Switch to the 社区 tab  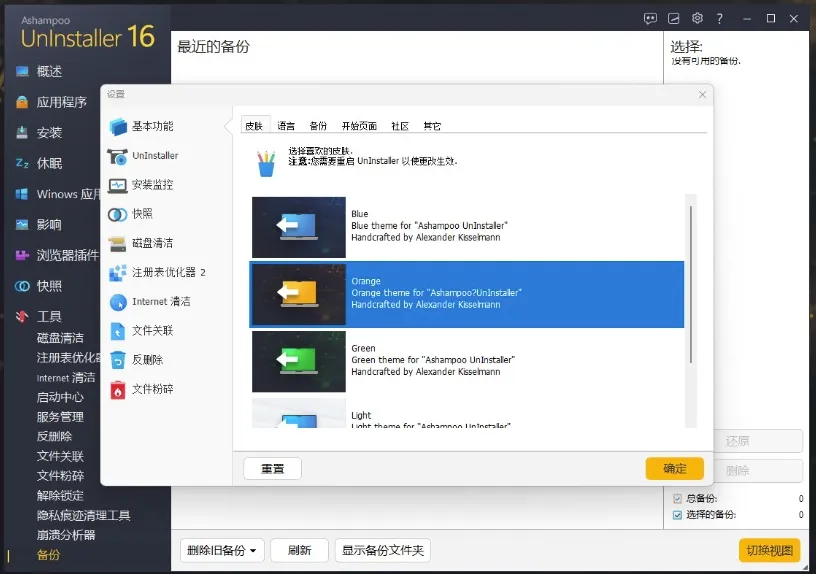400,125
